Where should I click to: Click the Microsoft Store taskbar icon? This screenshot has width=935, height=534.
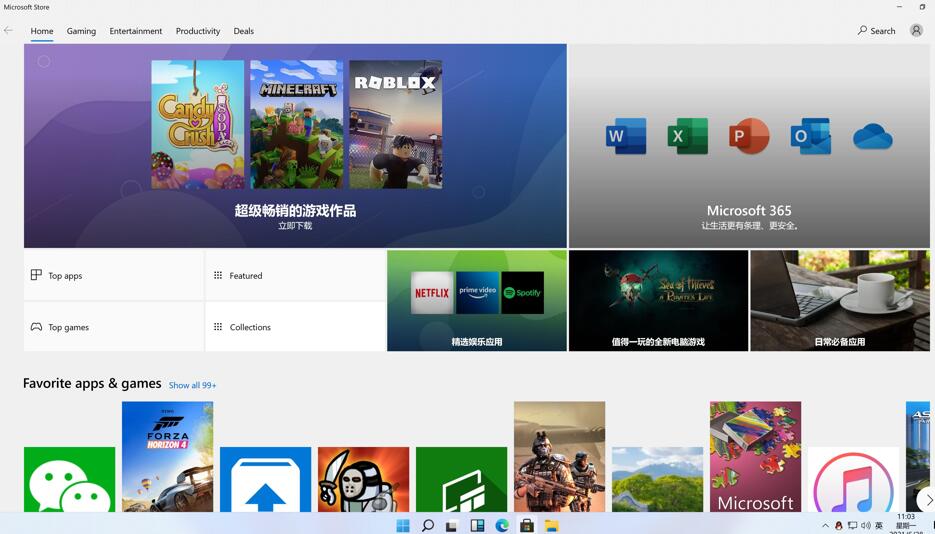(527, 526)
